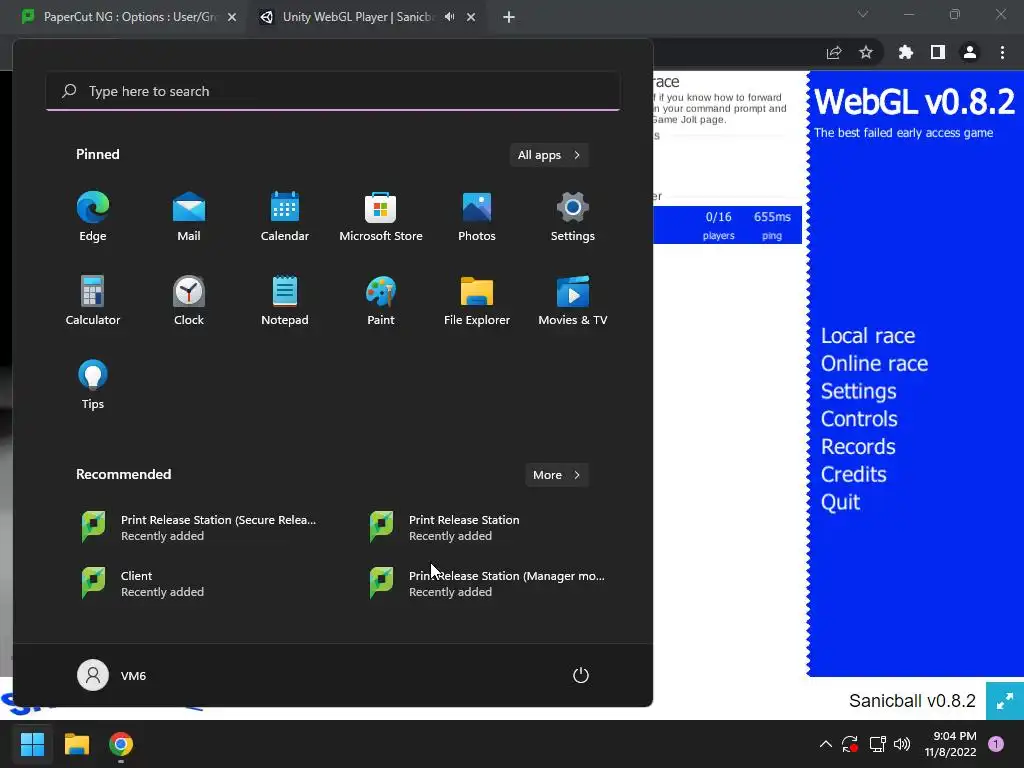Select Online race in Sanicball menu
1024x768 pixels.
tap(874, 363)
